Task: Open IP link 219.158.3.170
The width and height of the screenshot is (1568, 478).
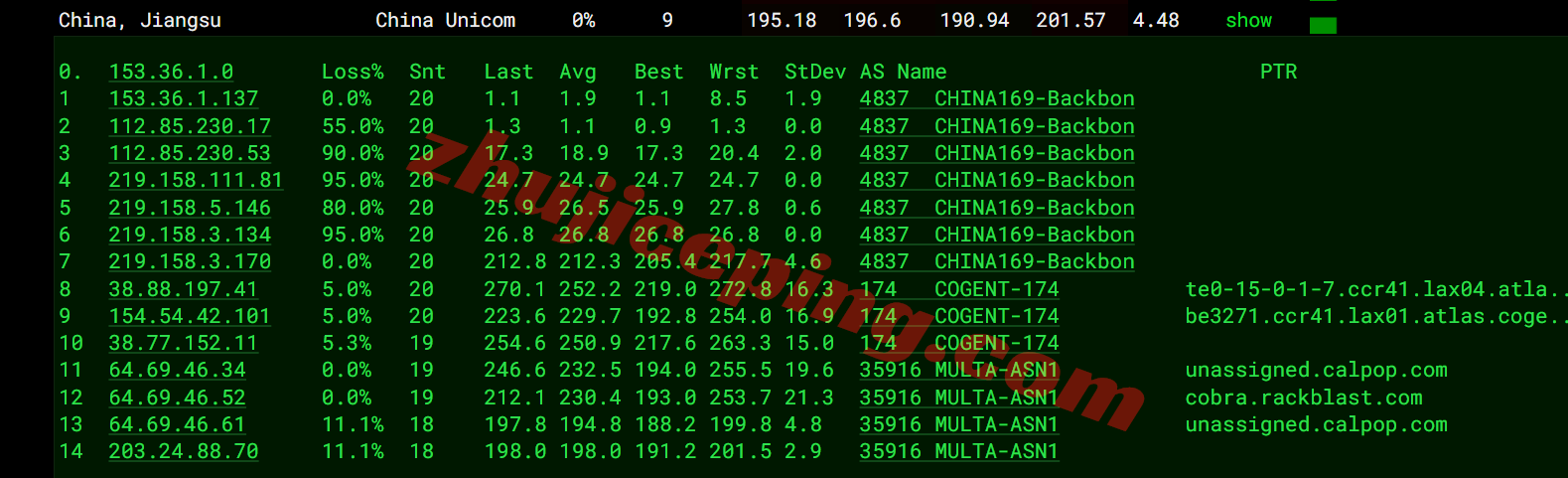Action: (x=190, y=261)
